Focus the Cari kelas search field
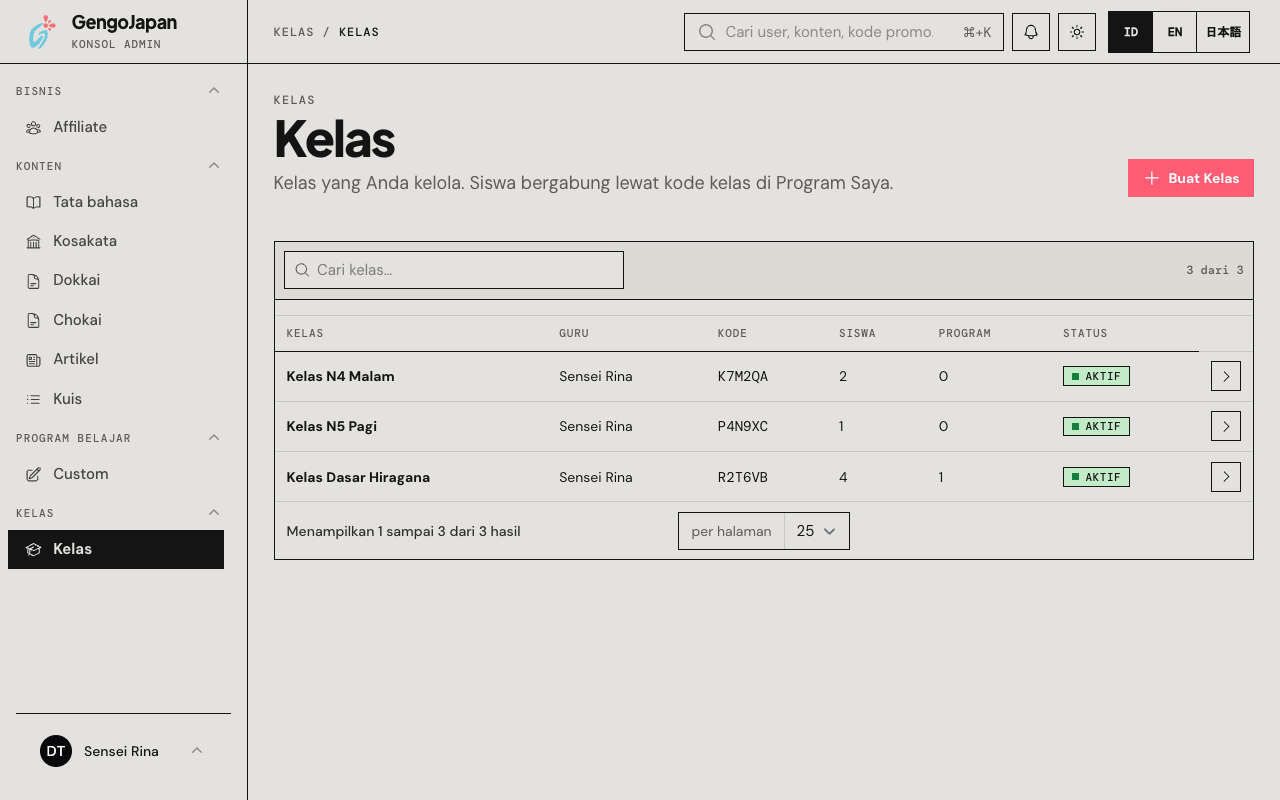Viewport: 1280px width, 800px height. pyautogui.click(x=454, y=270)
